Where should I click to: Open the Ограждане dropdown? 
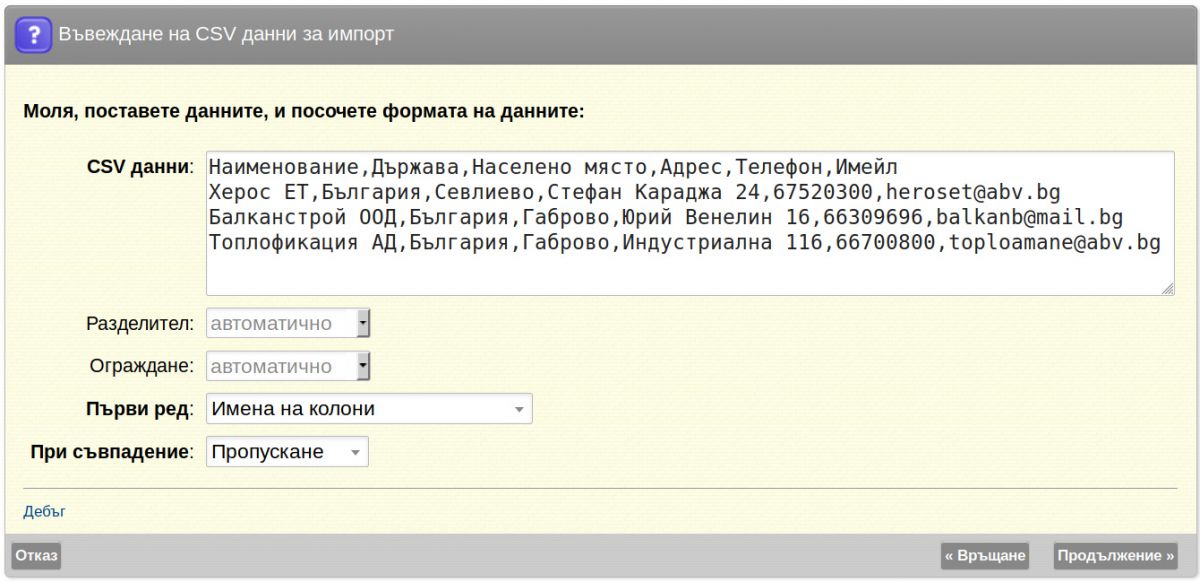click(x=288, y=366)
